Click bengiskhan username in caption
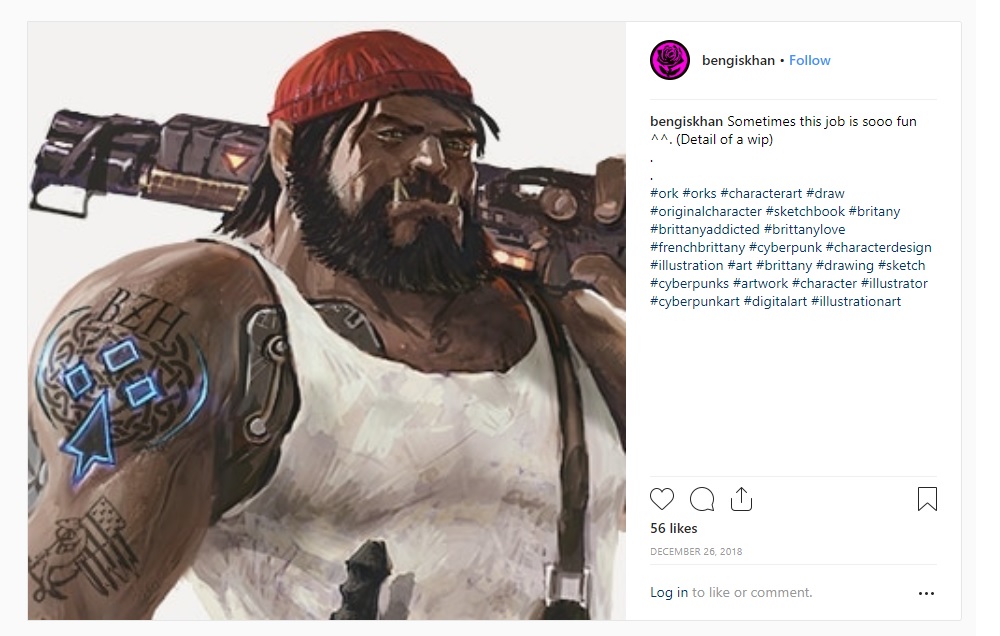Image resolution: width=1000 pixels, height=636 pixels. click(686, 121)
